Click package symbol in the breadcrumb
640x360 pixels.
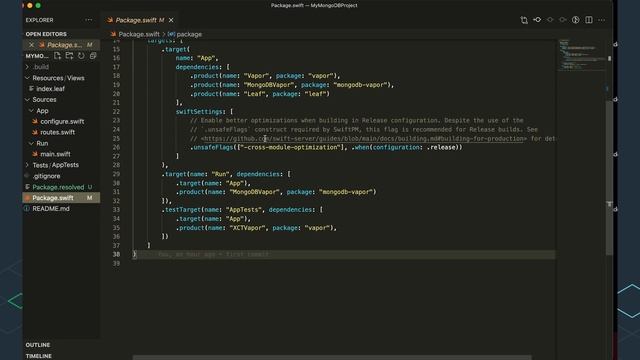(x=189, y=34)
